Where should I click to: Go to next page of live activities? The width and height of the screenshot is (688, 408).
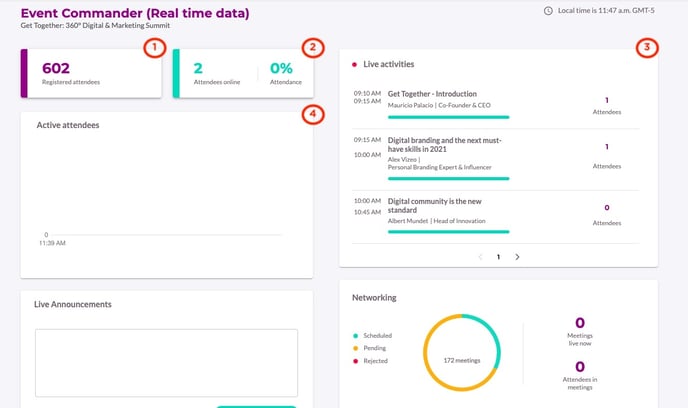517,257
